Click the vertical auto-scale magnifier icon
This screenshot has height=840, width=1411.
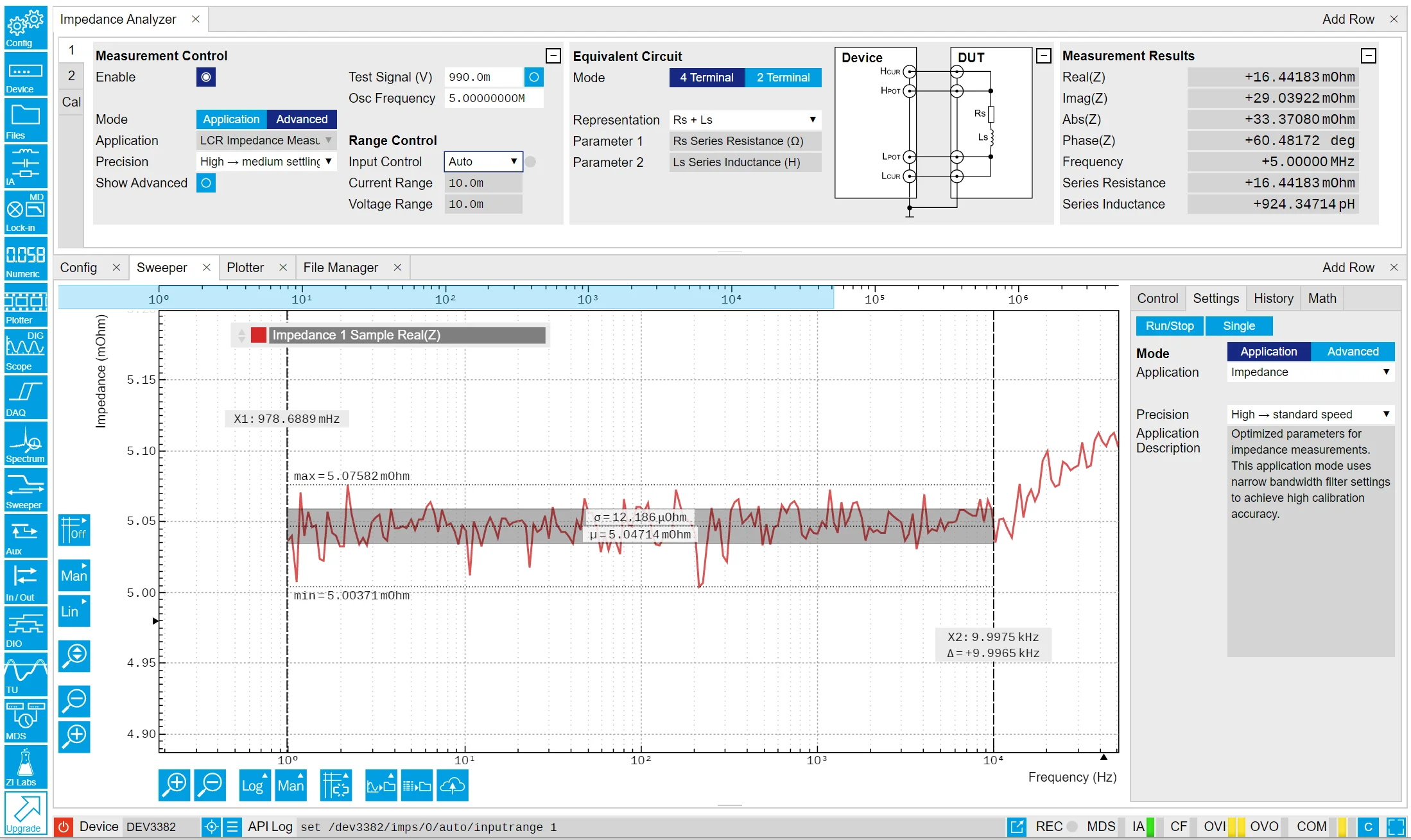pyautogui.click(x=74, y=656)
